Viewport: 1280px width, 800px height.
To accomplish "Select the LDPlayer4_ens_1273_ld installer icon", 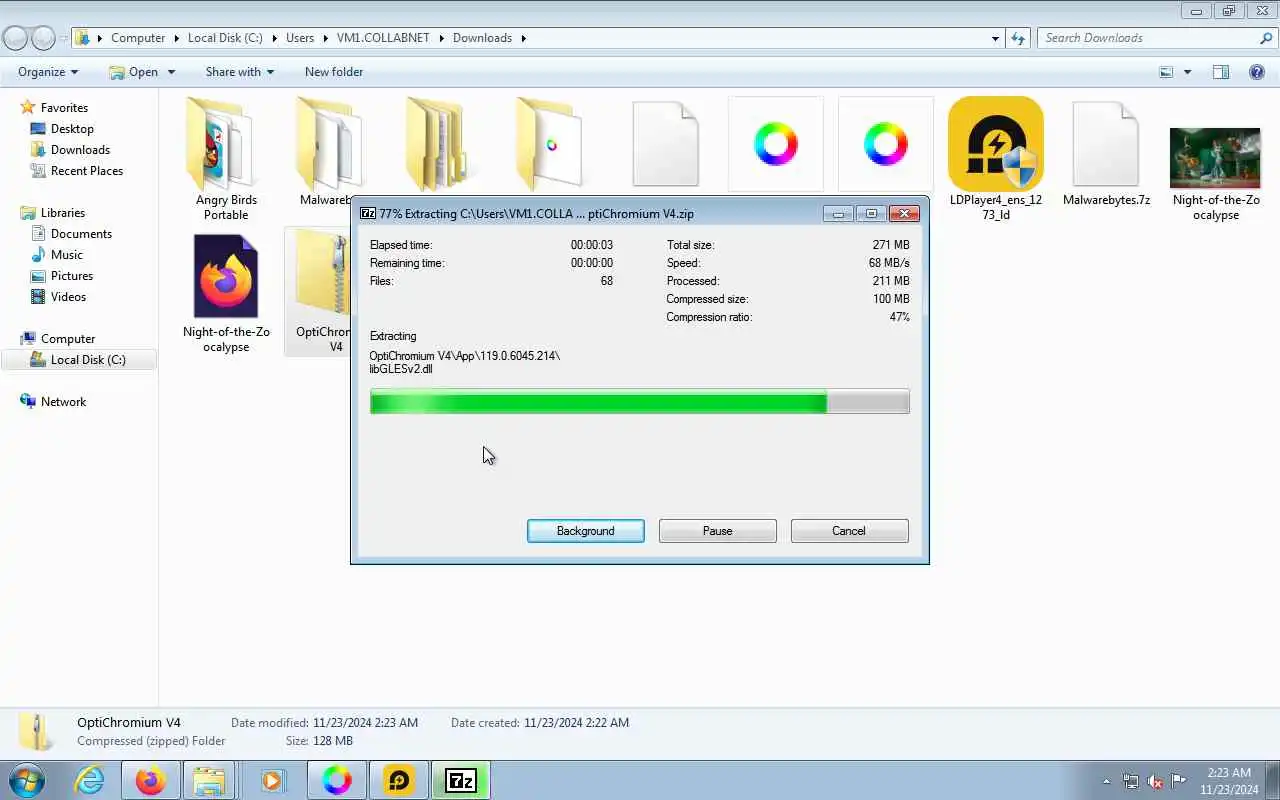I will (x=996, y=158).
